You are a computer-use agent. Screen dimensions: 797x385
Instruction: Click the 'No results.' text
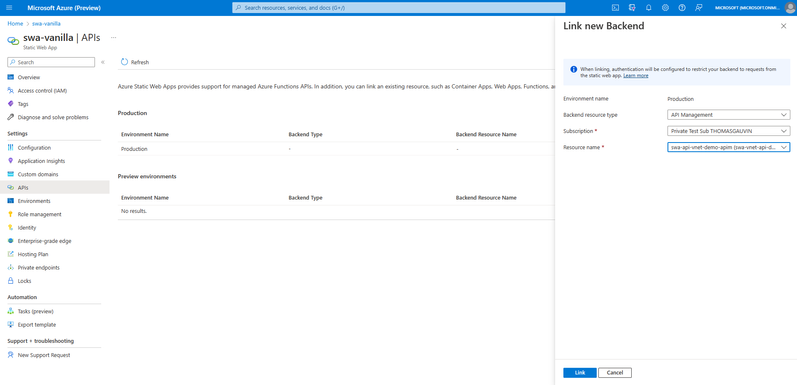tap(134, 211)
